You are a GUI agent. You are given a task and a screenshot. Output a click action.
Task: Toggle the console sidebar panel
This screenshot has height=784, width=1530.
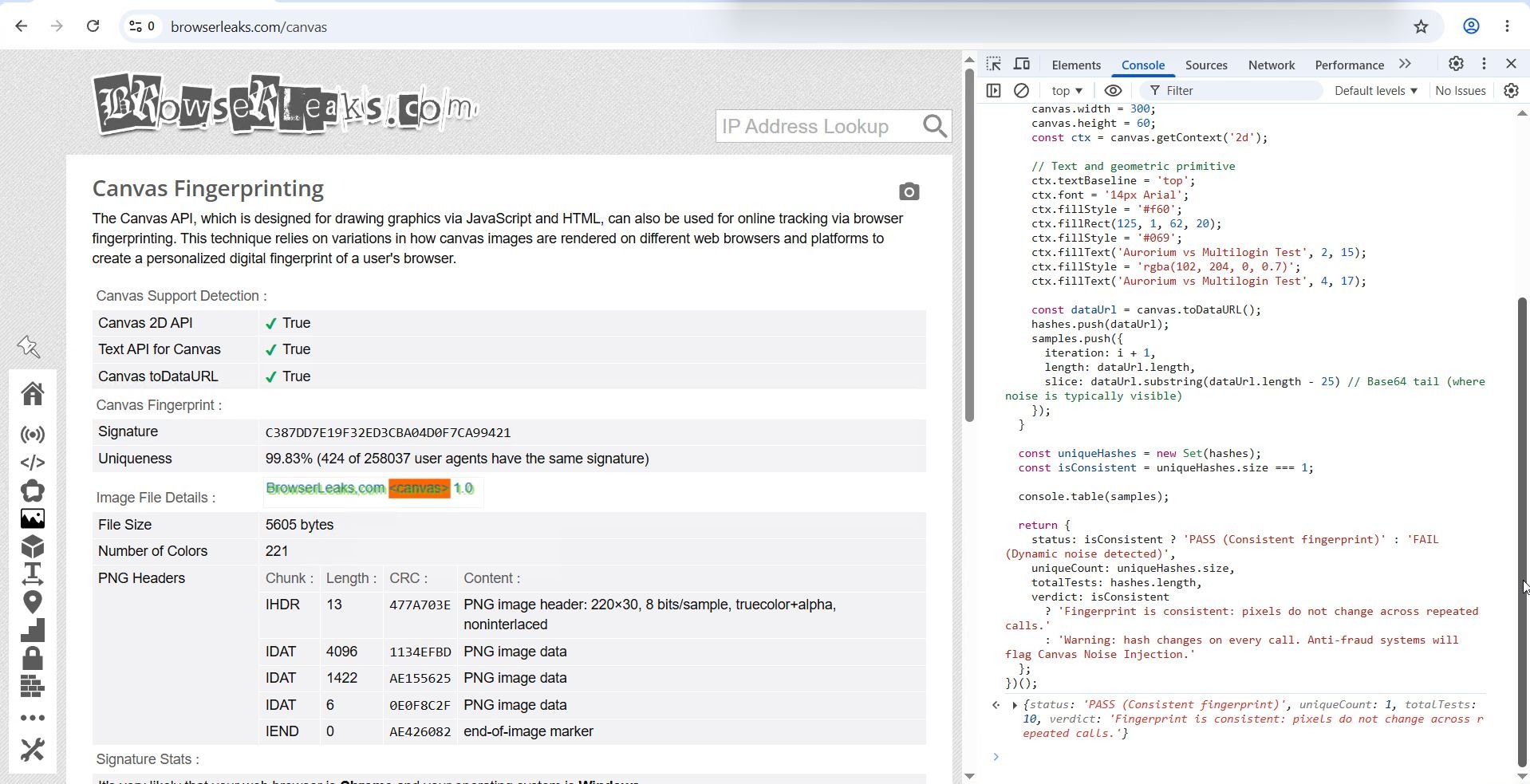993,91
